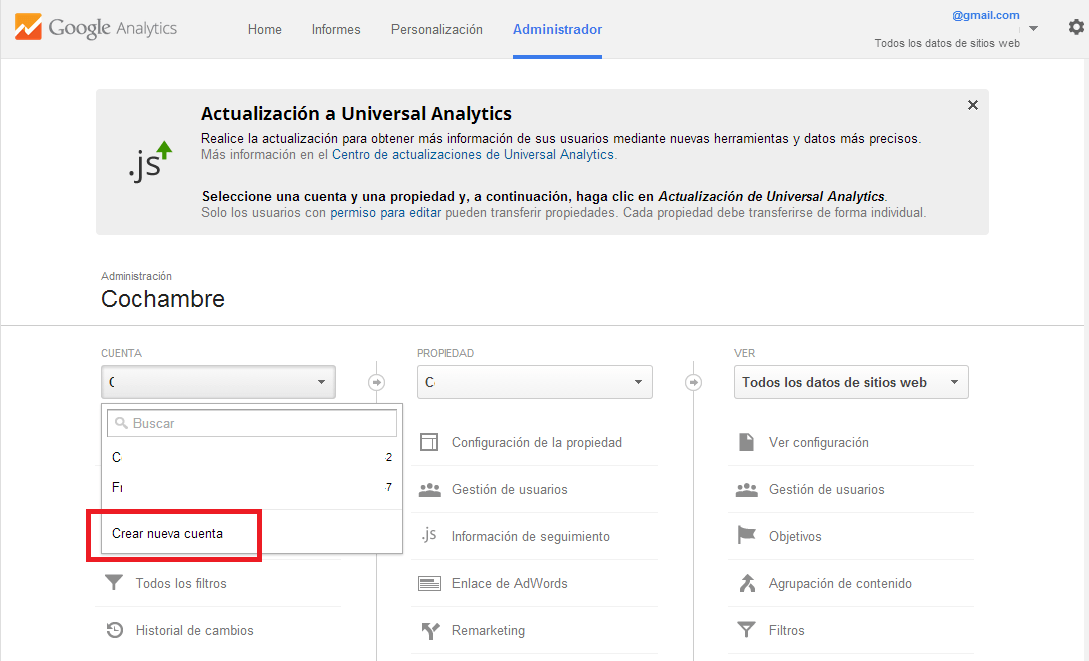Screen dimensions: 1089x661
Task: Follow the permiso para editar link
Action: [385, 212]
